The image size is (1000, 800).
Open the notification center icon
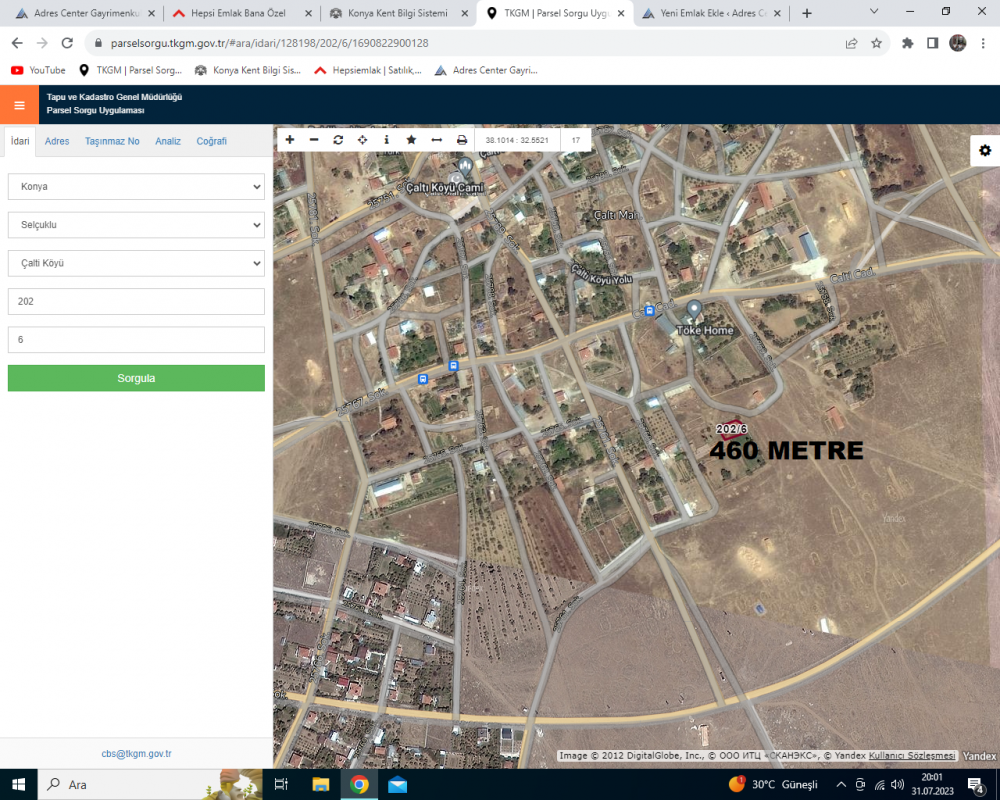pos(975,785)
